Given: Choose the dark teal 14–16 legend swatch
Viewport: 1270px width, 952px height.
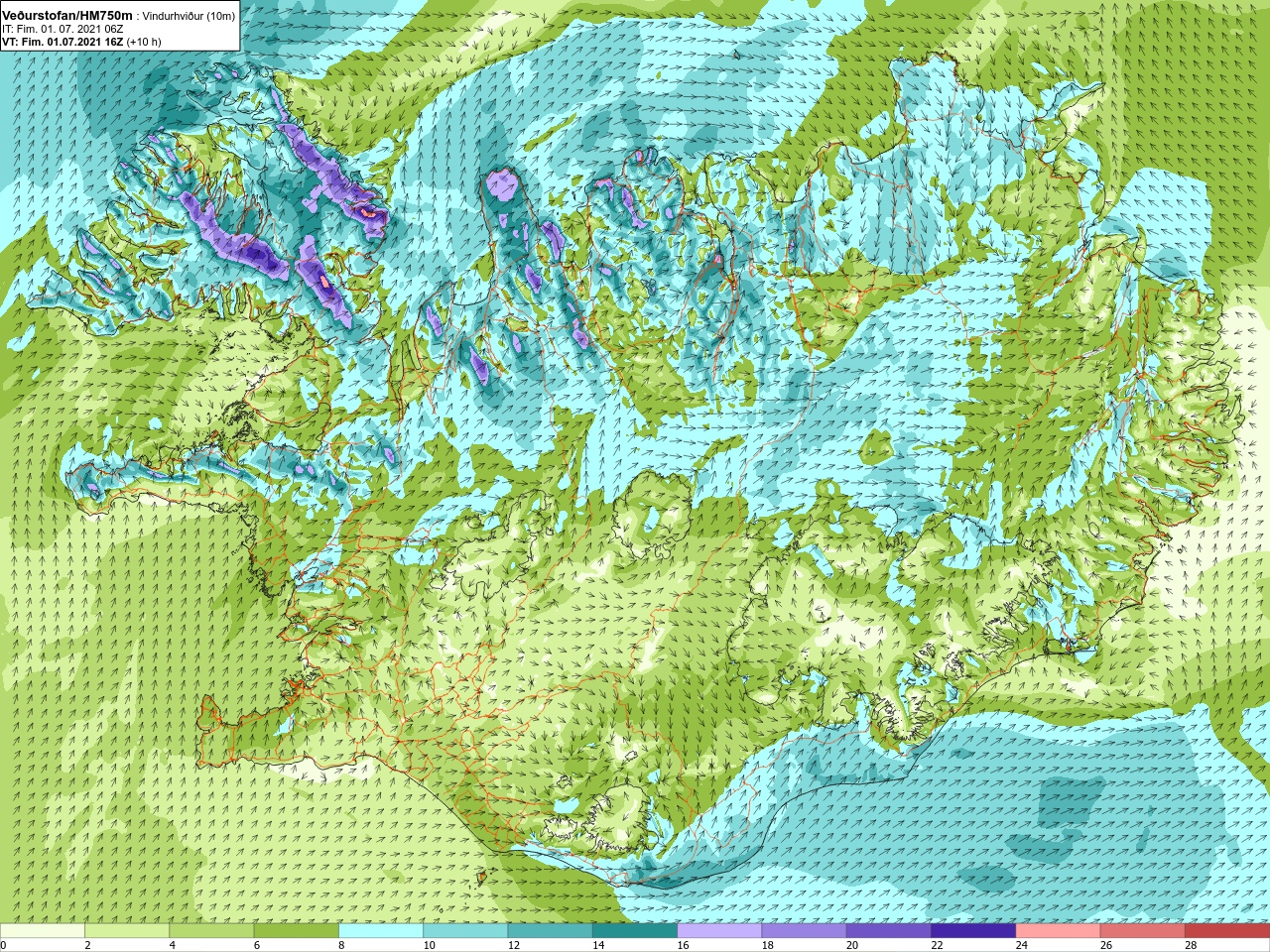Looking at the screenshot, I should click(635, 931).
